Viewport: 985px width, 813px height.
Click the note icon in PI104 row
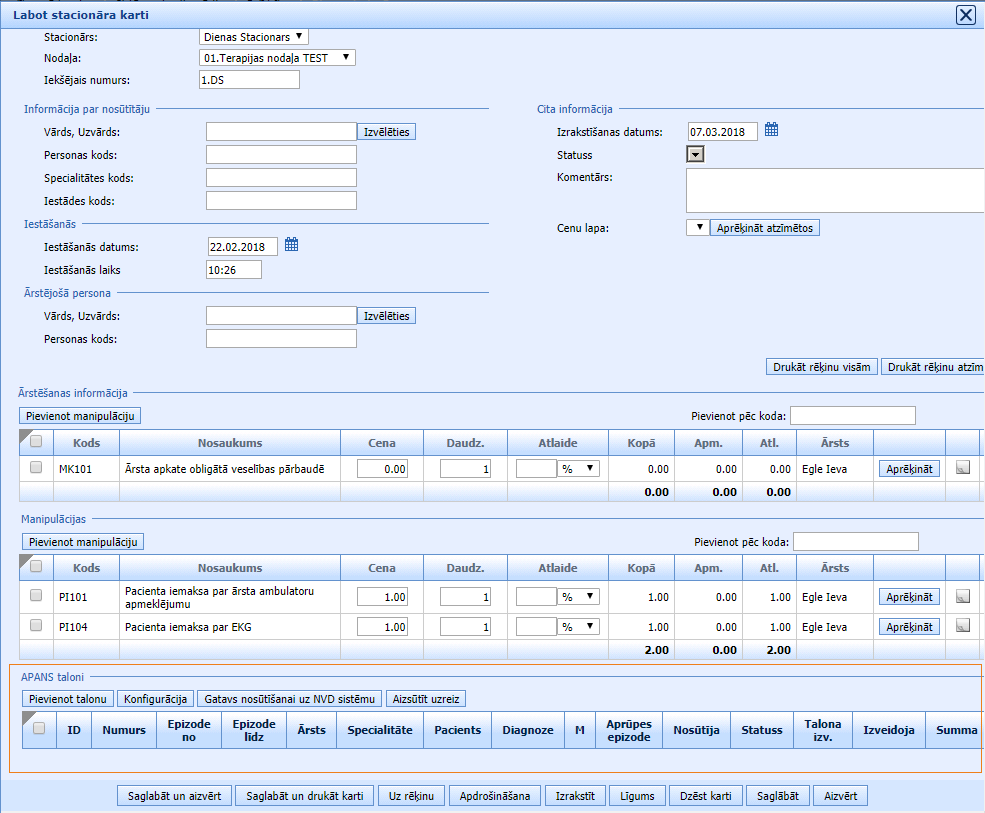(962, 626)
